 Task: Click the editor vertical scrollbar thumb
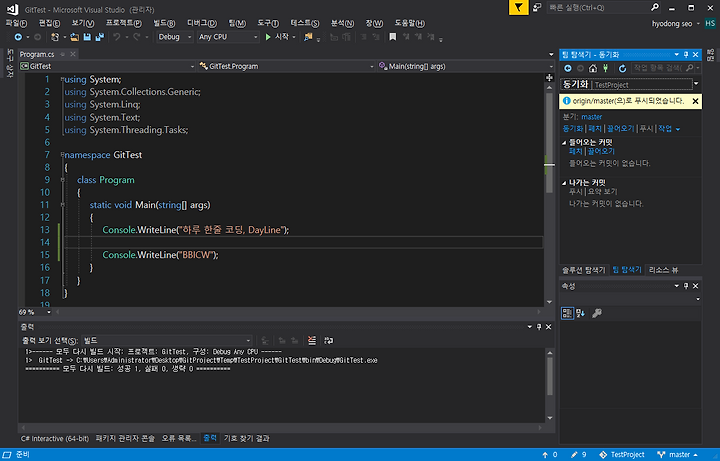(549, 142)
